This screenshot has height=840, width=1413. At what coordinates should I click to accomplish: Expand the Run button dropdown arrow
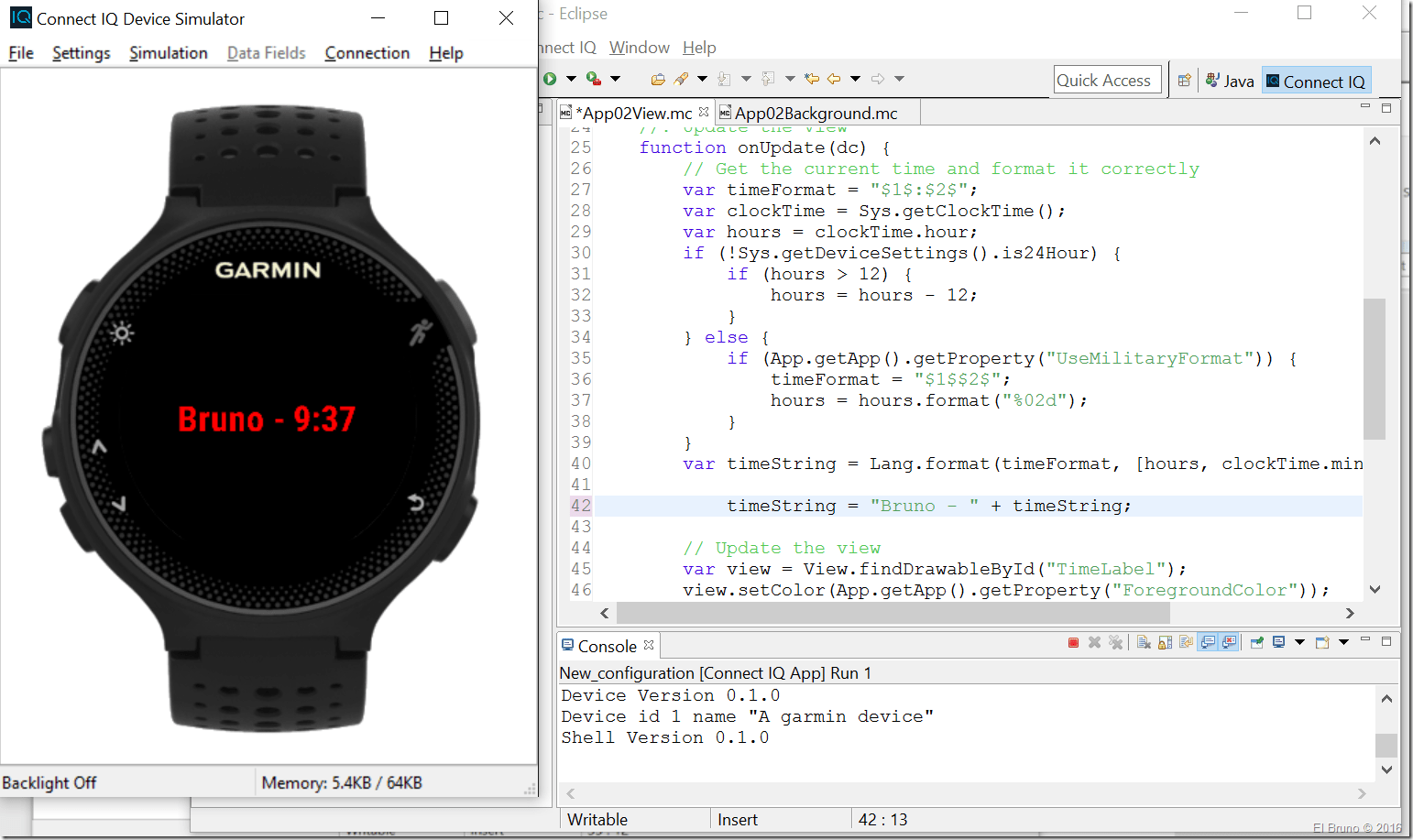[571, 79]
